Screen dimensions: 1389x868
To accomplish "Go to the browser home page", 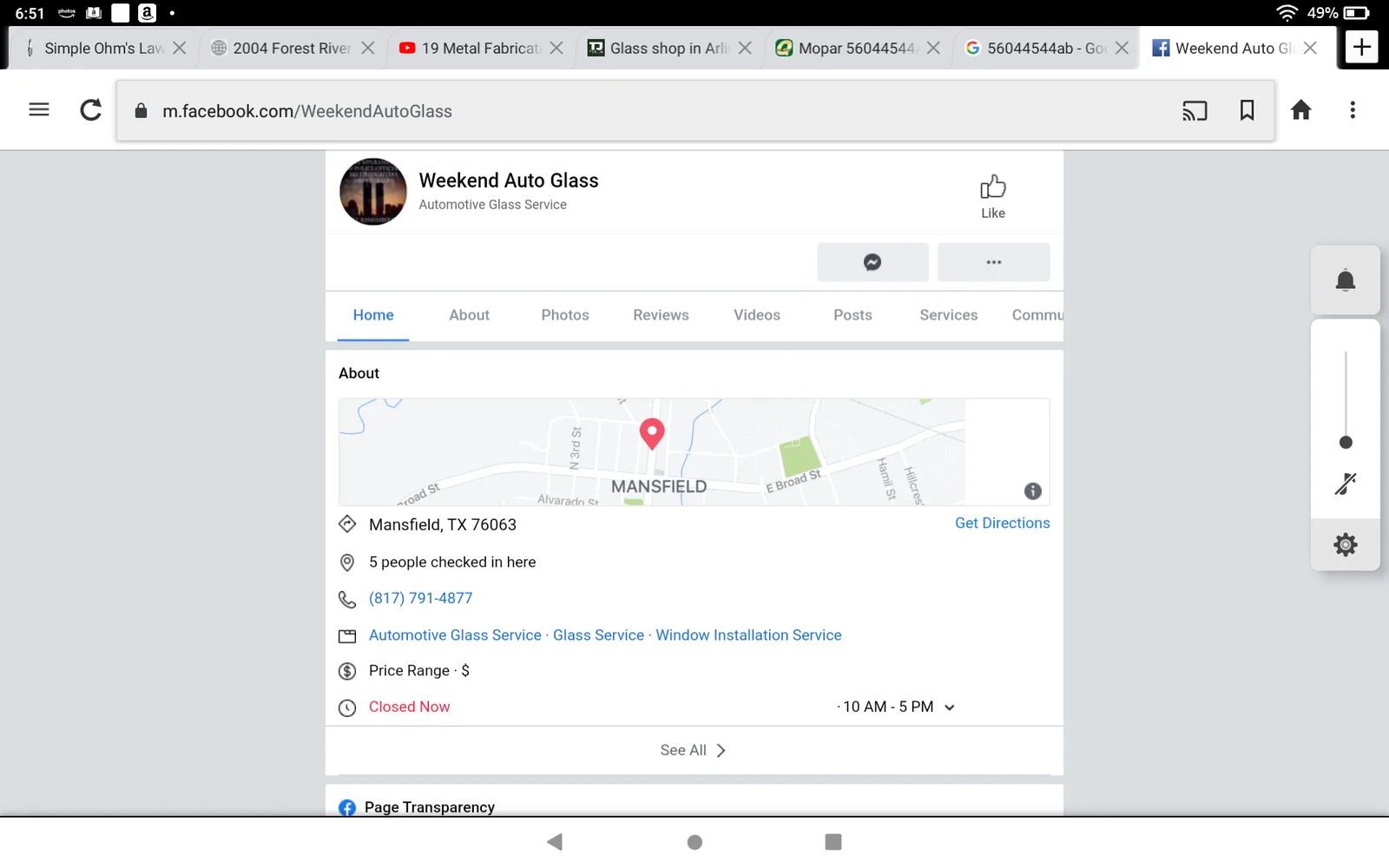I will tap(1300, 110).
